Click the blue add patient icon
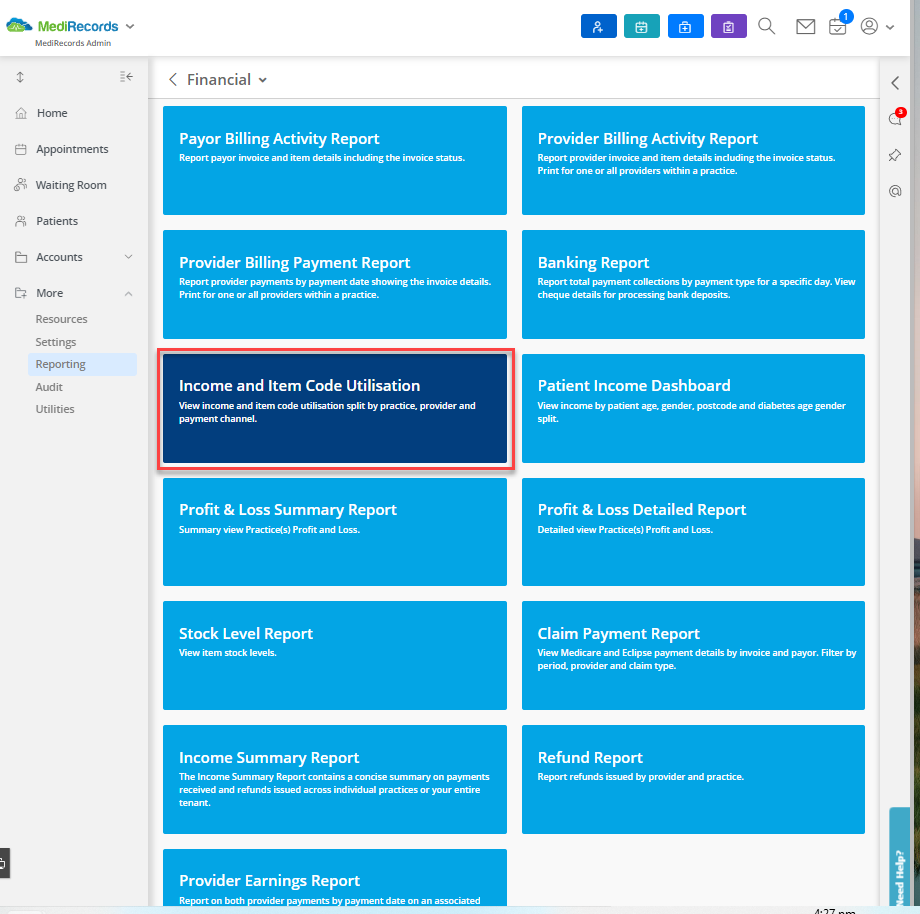 click(598, 26)
